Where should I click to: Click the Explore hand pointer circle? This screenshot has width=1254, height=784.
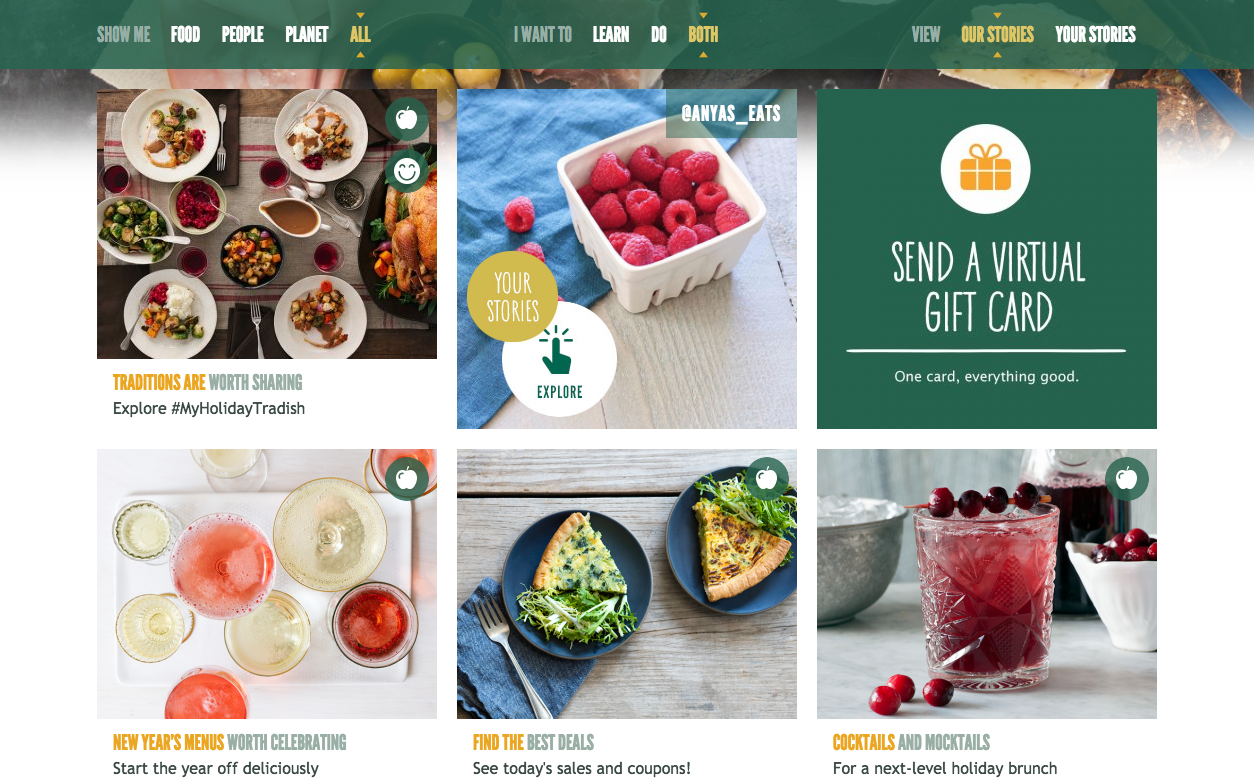coord(559,359)
